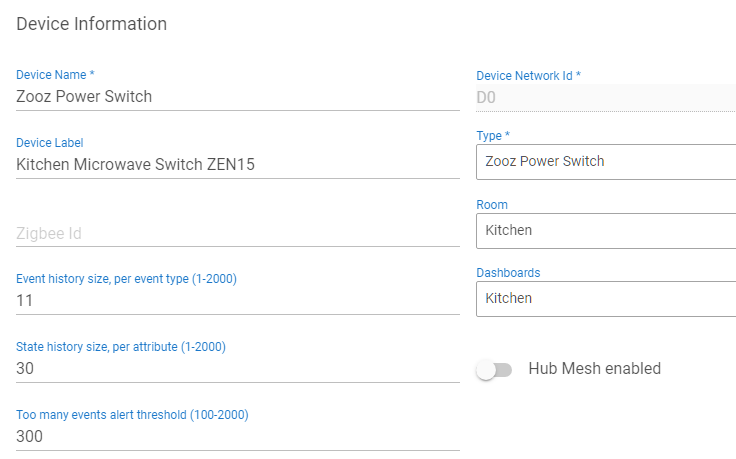Select the Event history size field showing 11
Viewport: 736px width, 459px height.
tap(237, 300)
